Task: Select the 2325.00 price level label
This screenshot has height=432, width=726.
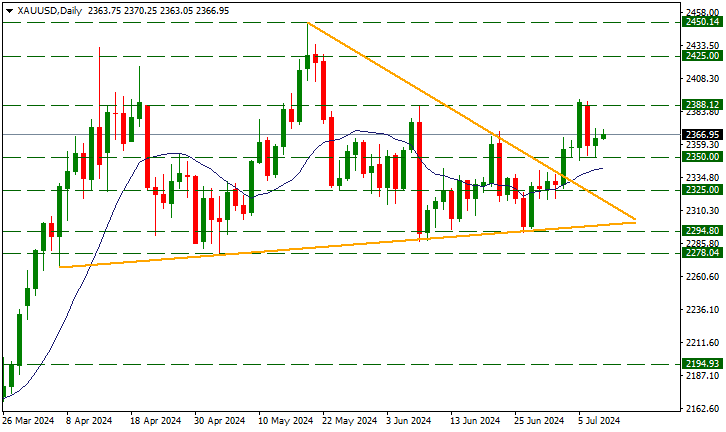Action: click(x=702, y=190)
